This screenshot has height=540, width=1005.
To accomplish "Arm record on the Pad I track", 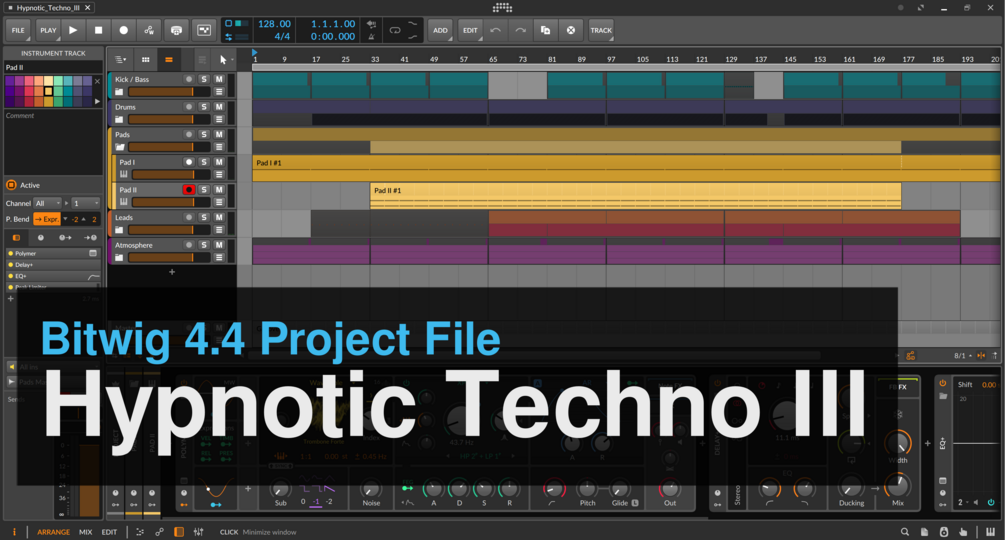I will (188, 162).
